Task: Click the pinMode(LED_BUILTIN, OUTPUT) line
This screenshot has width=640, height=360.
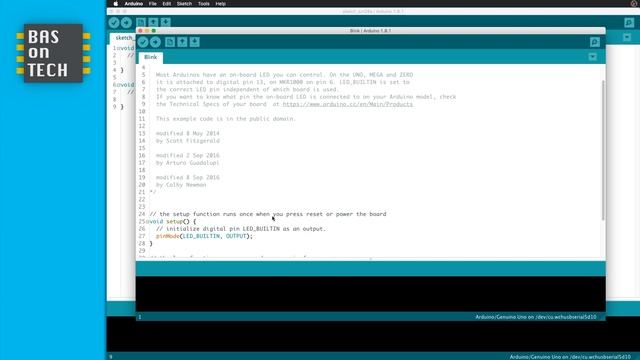Action: (204, 236)
